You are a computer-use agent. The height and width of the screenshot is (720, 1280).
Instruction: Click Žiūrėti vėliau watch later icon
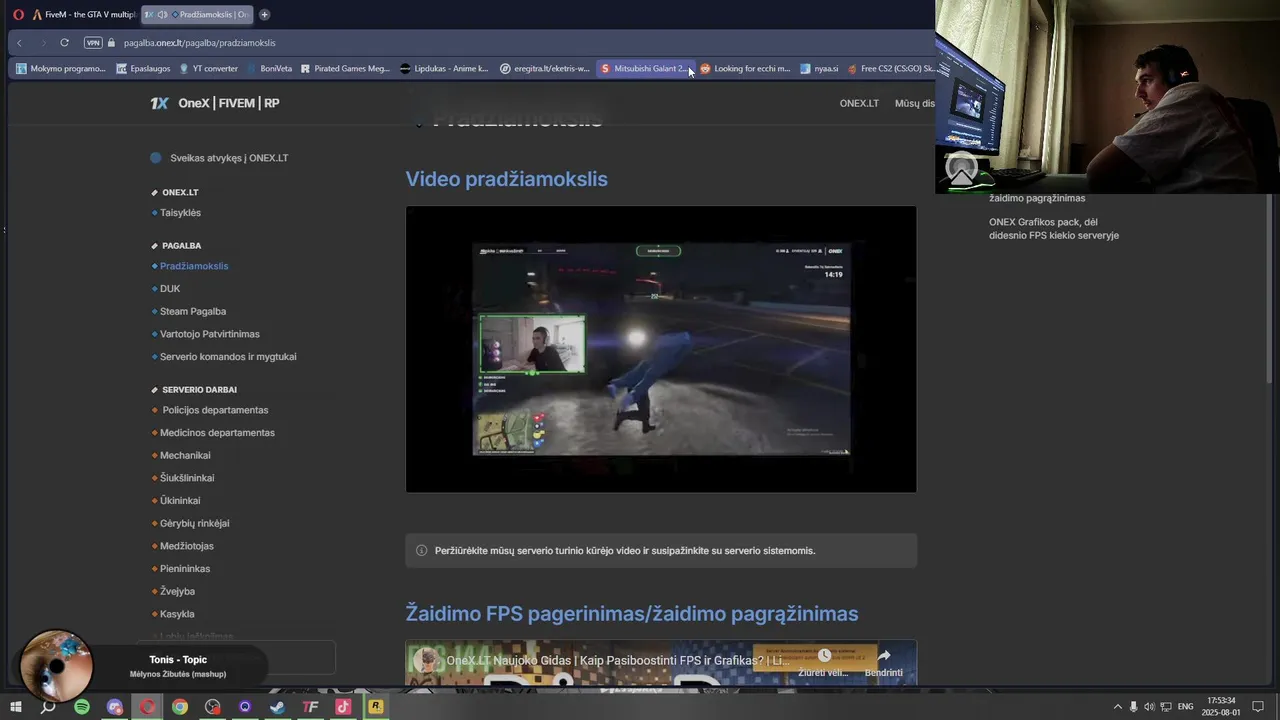click(824, 662)
